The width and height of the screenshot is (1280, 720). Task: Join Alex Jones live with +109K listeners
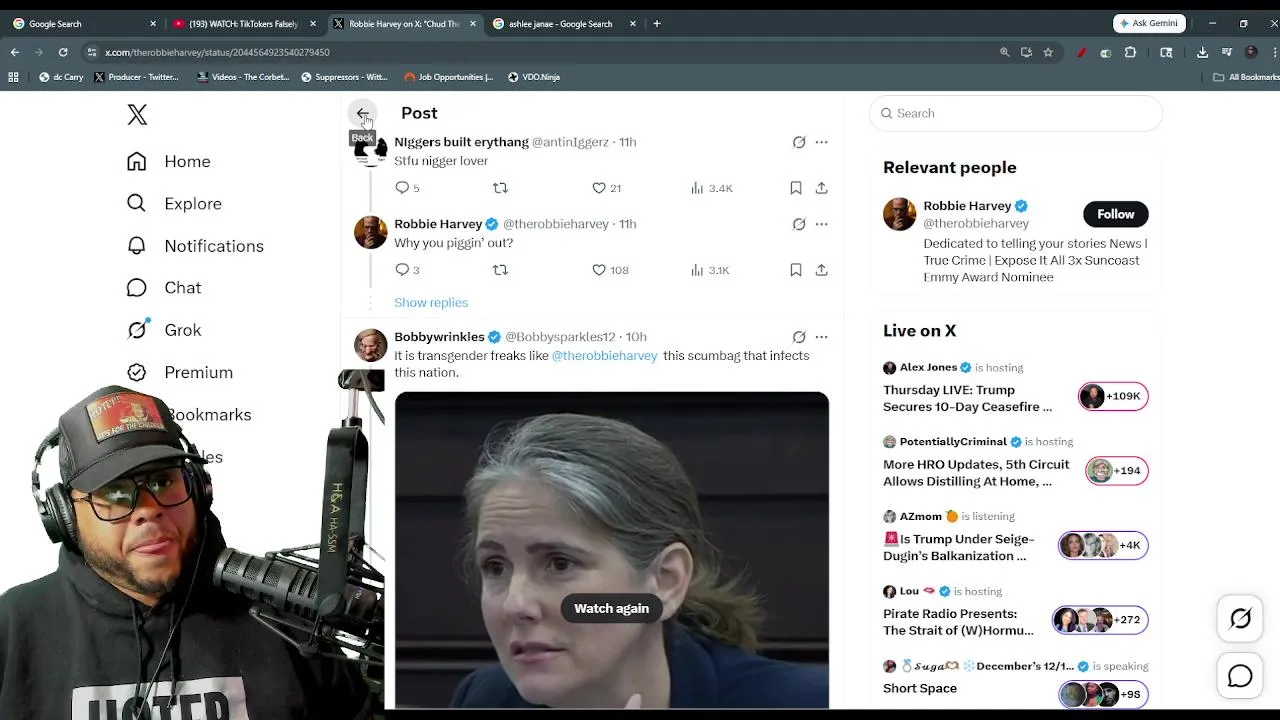[1113, 396]
